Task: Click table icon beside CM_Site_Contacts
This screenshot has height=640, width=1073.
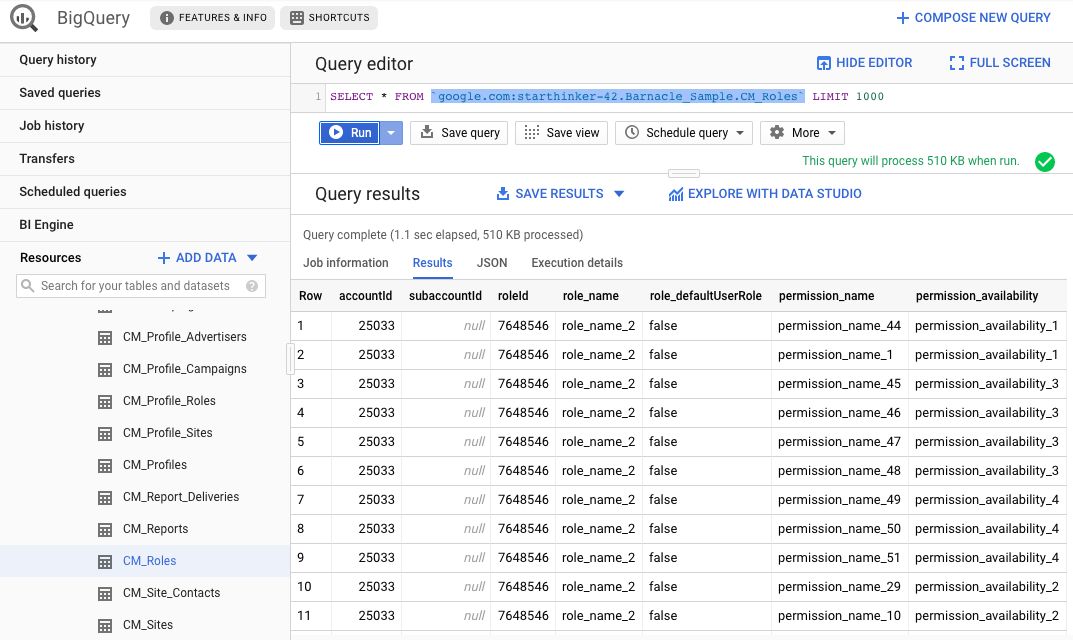Action: pos(105,594)
